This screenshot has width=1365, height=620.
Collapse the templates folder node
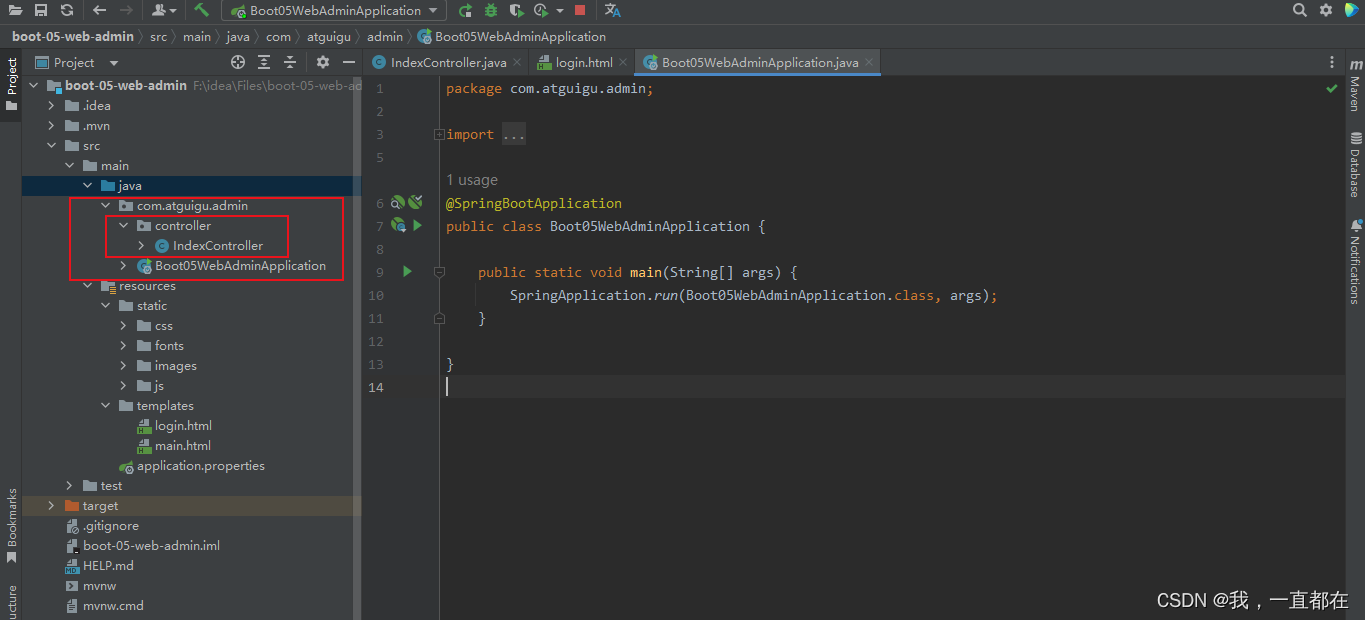pos(106,406)
